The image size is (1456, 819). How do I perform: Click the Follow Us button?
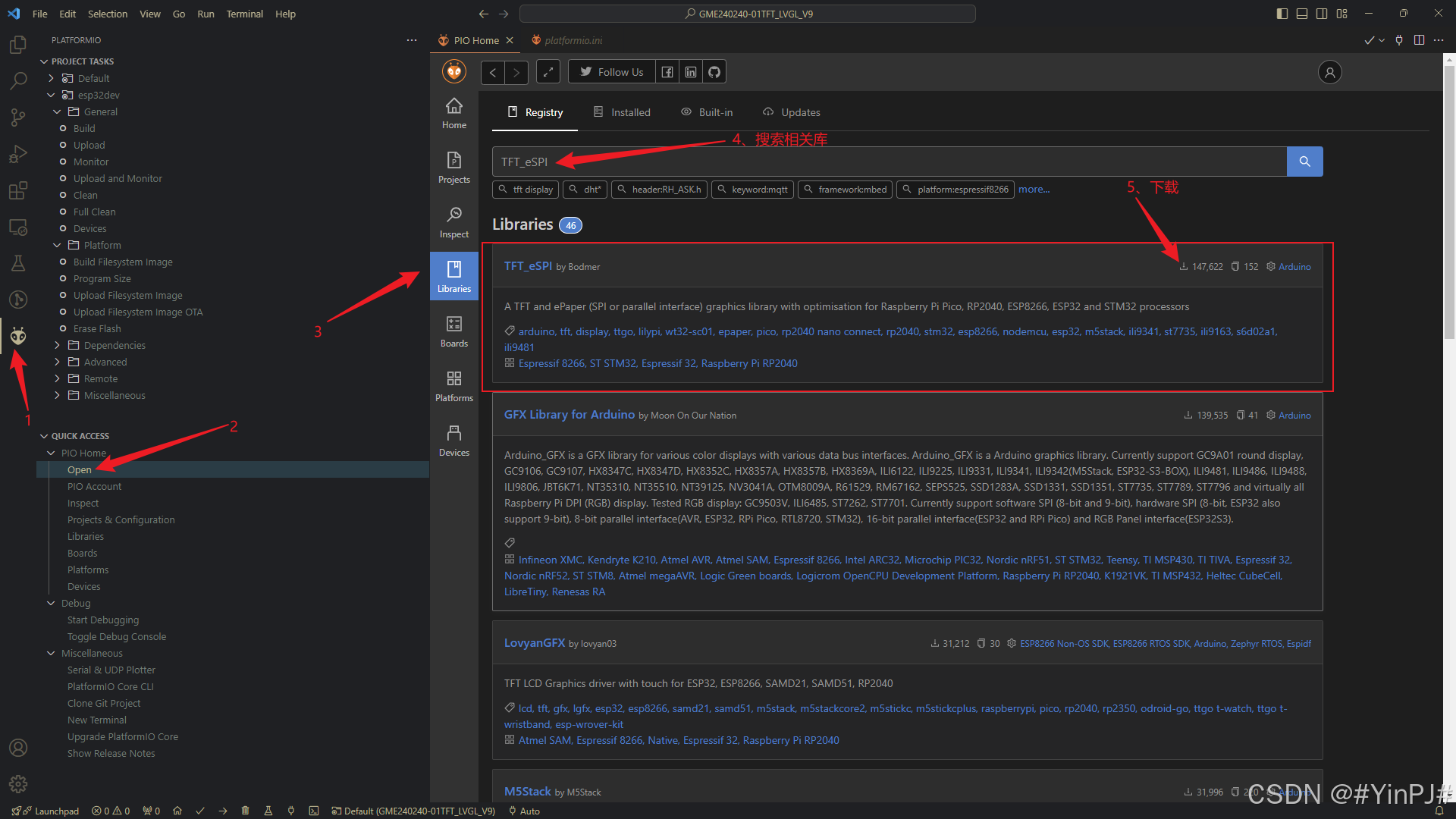pos(611,72)
